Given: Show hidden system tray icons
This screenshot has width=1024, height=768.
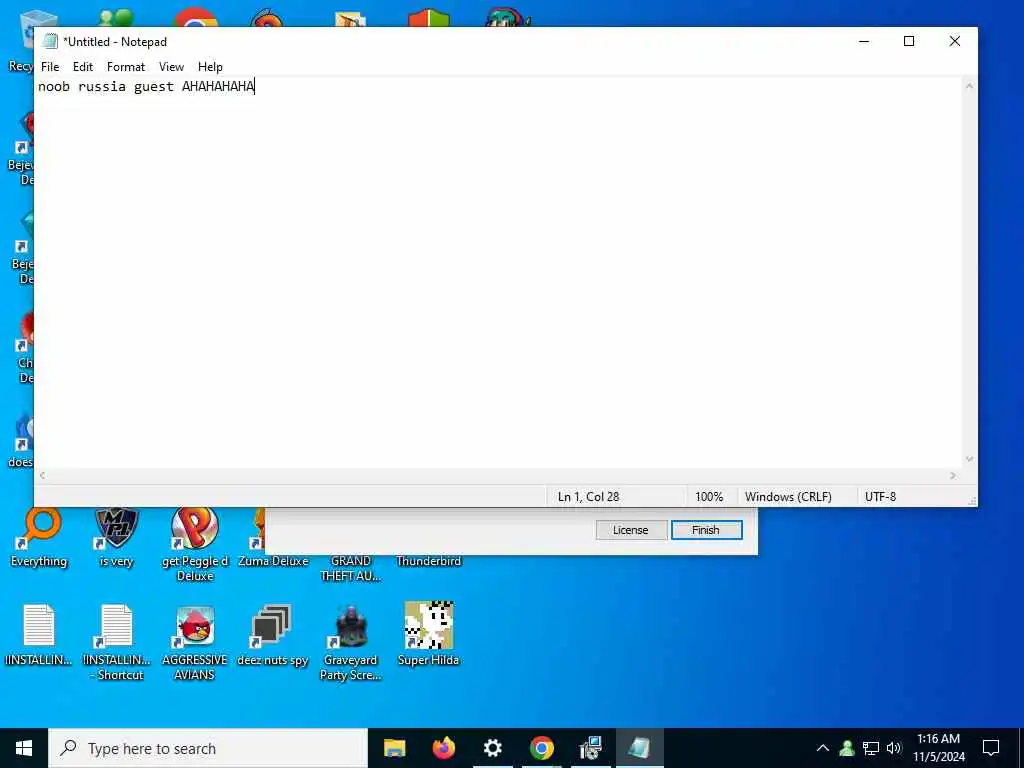Looking at the screenshot, I should point(823,748).
